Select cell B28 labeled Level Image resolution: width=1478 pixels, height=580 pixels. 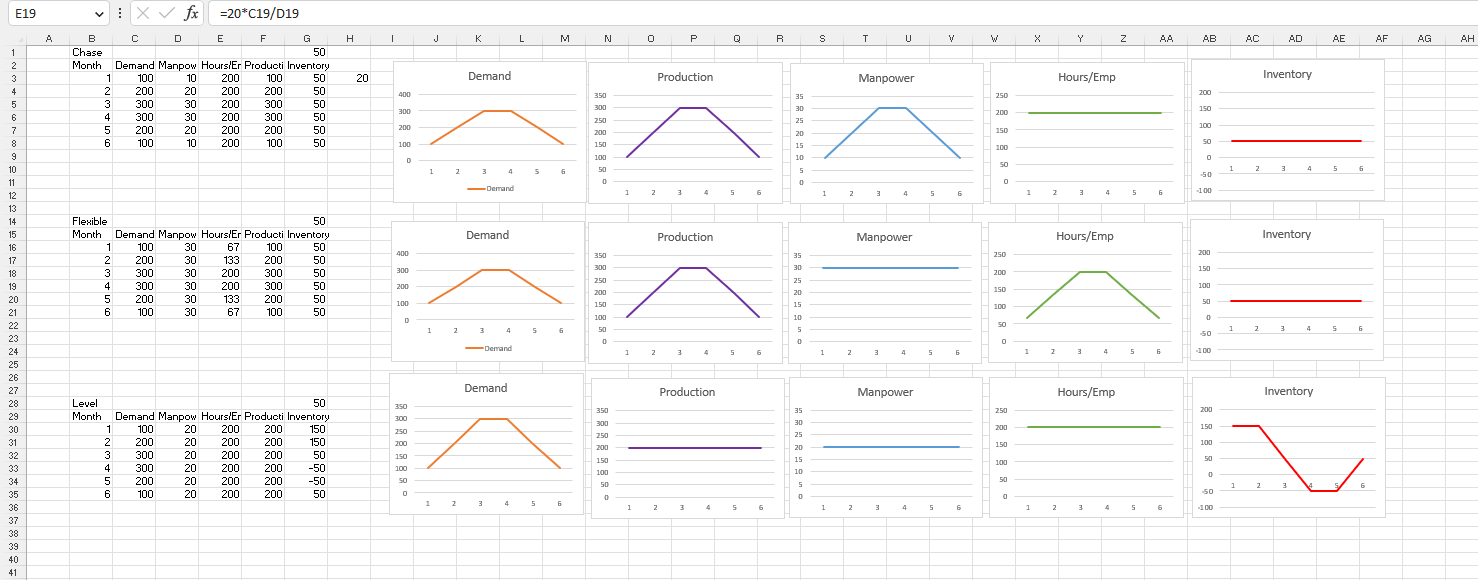point(91,403)
